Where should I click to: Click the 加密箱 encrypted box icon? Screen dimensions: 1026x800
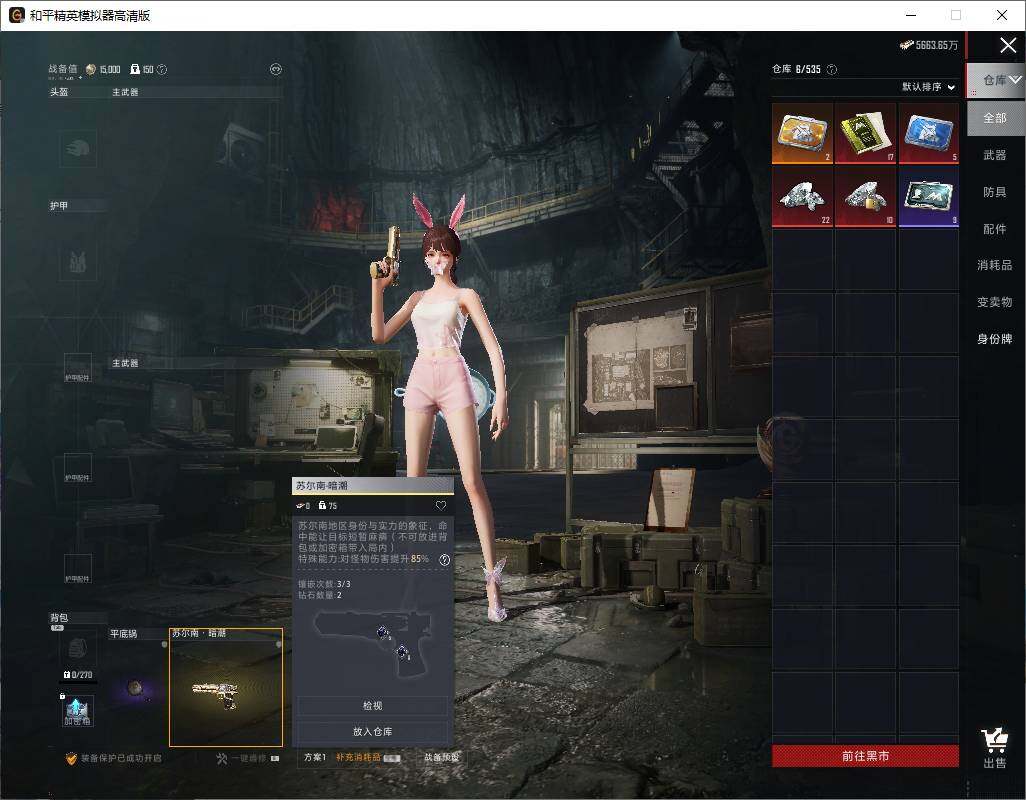coord(77,711)
